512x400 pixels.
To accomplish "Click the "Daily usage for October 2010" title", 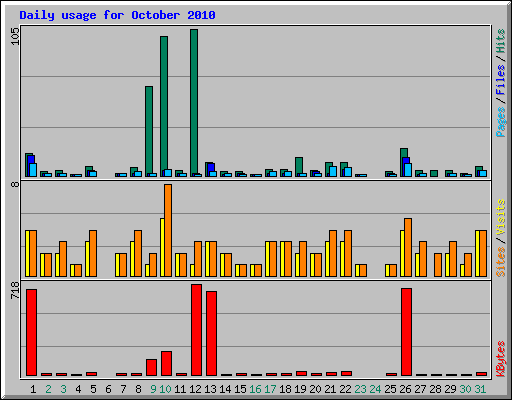I will pyautogui.click(x=117, y=16).
